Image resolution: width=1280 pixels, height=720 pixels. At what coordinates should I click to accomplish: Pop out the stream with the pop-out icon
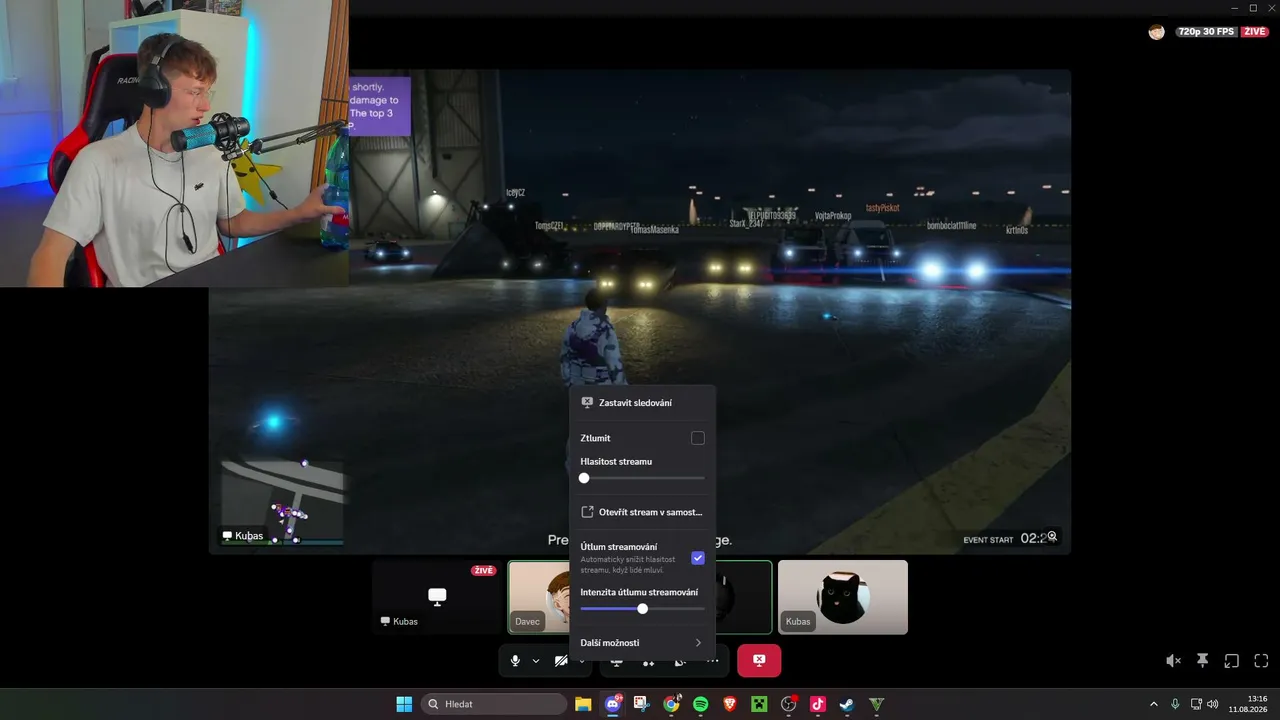1232,661
